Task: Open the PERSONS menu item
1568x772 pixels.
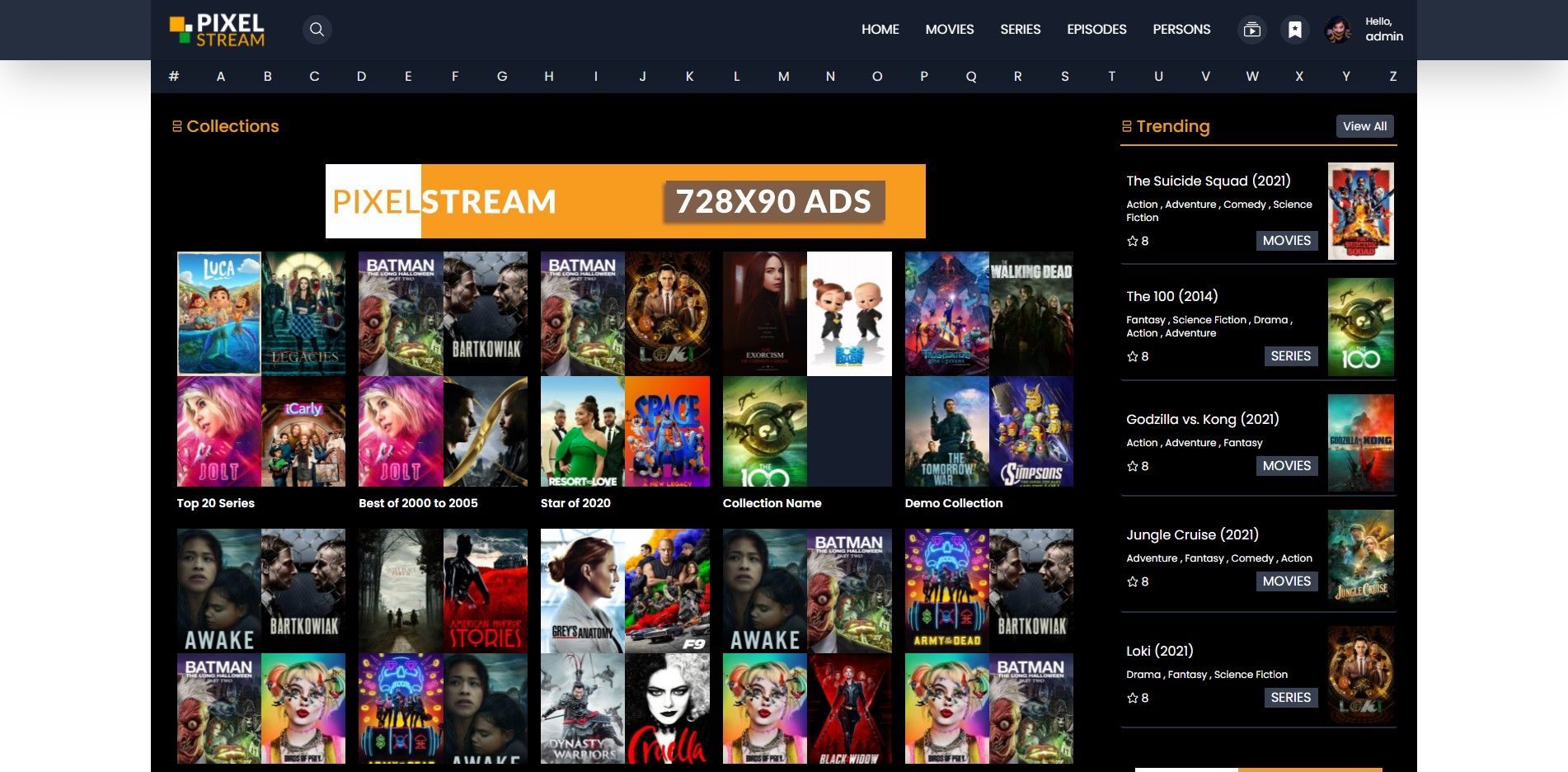Action: pyautogui.click(x=1181, y=30)
